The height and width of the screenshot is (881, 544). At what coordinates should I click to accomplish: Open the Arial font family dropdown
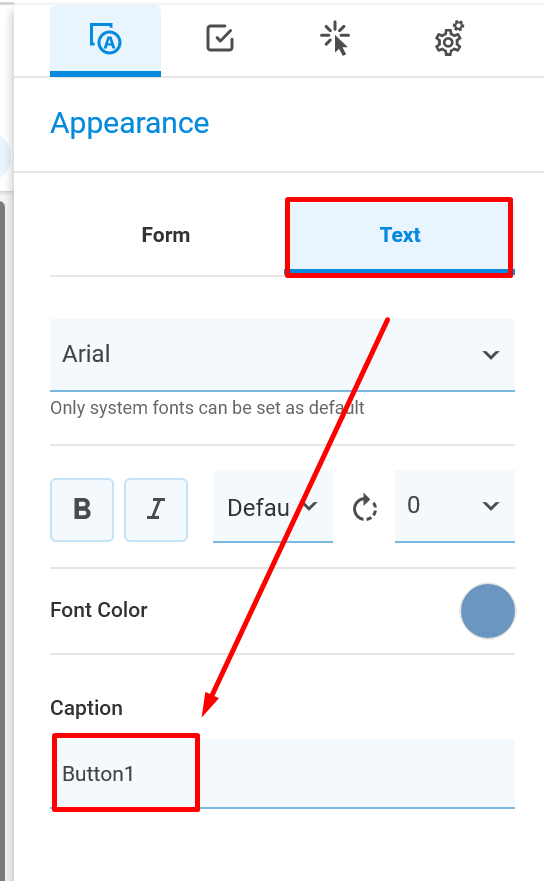282,355
